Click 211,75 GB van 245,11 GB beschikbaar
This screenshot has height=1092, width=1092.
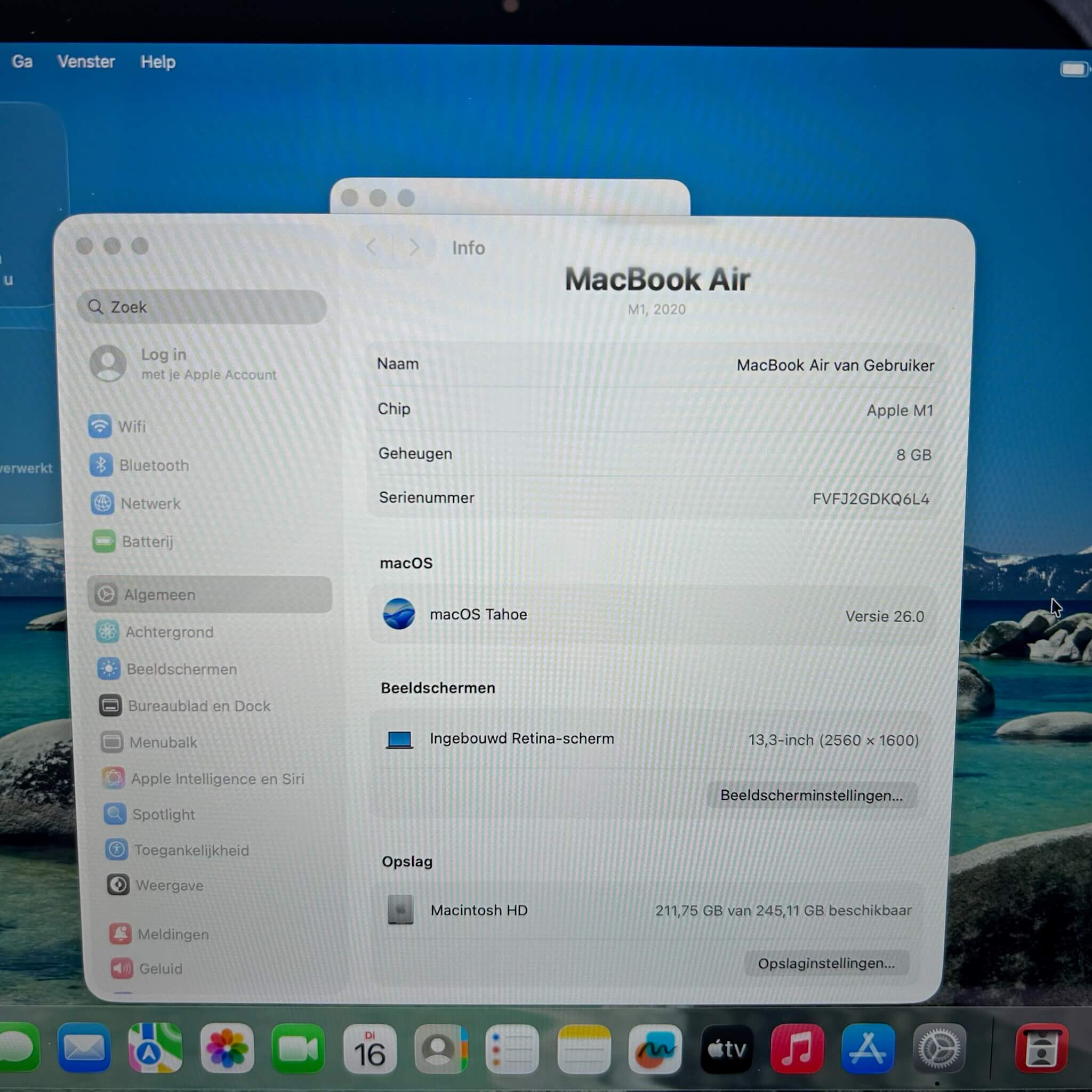[783, 910]
